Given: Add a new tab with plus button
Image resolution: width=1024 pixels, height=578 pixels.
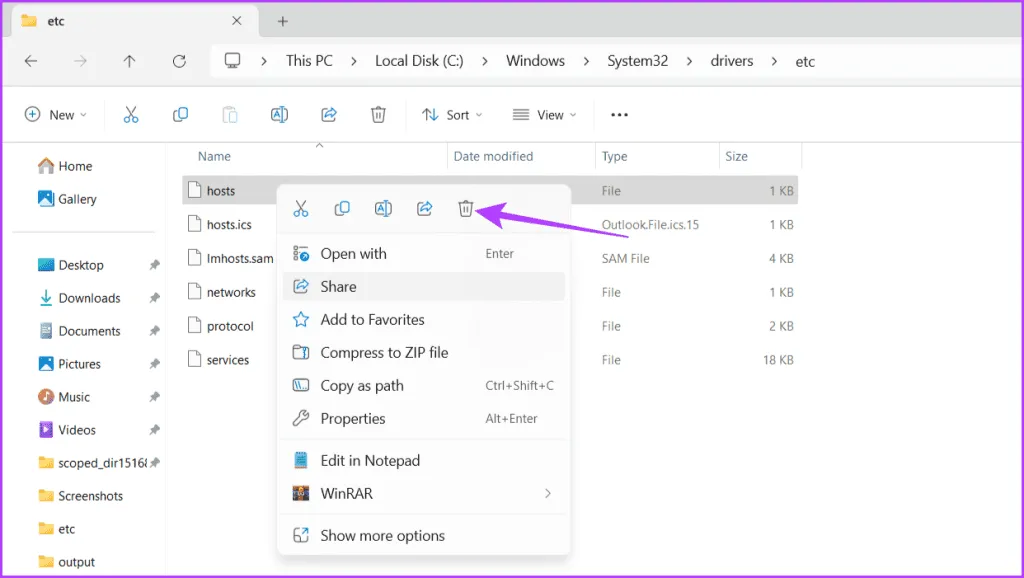Looking at the screenshot, I should (x=283, y=21).
